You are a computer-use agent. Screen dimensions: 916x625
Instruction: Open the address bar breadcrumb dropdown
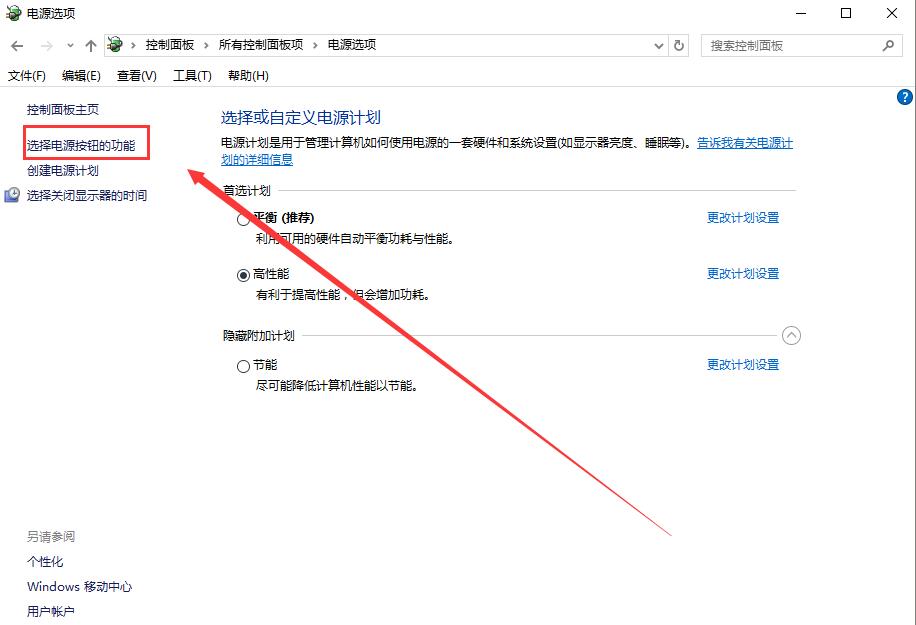(658, 45)
